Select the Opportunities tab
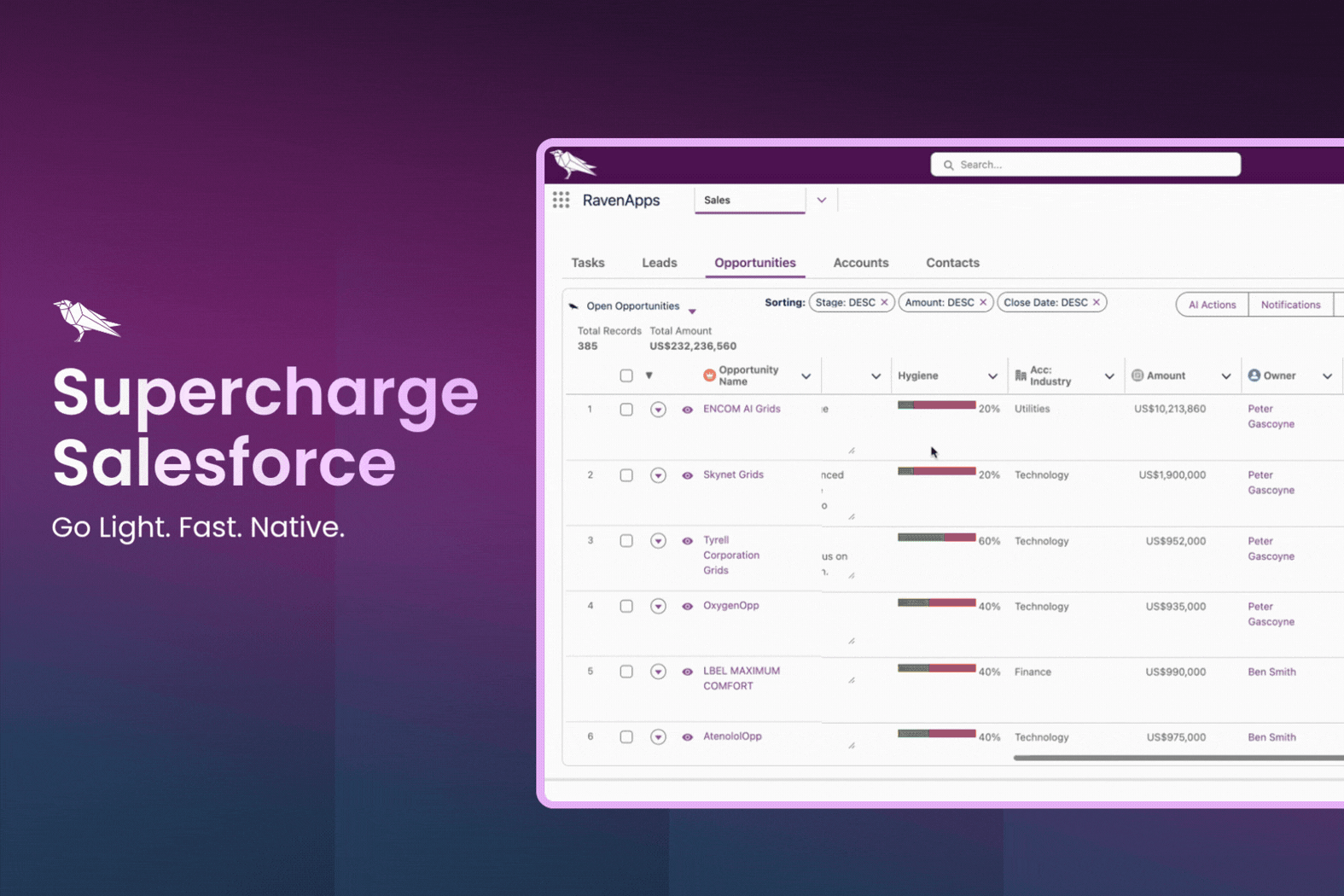Viewport: 1344px width, 896px height. pos(755,263)
